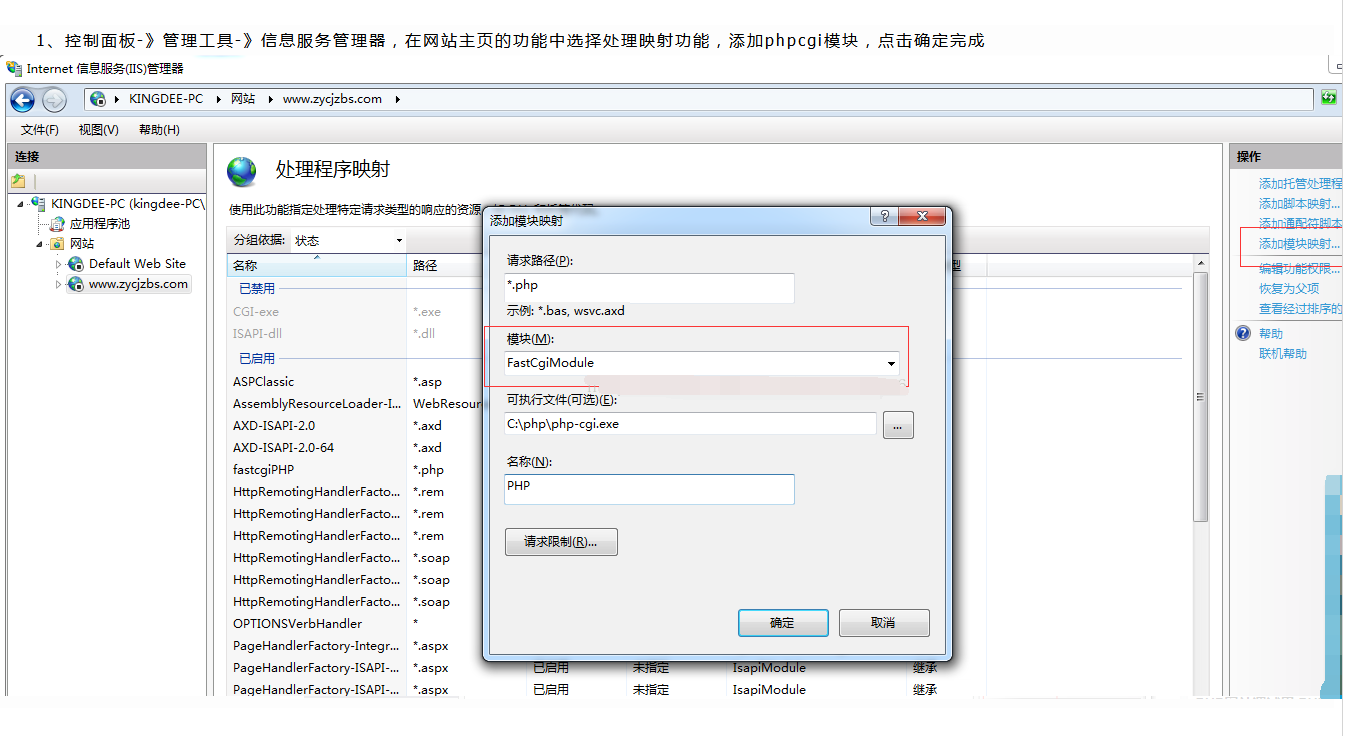Click the refresh icon right of address bar
Viewport: 1345px width, 736px height.
click(1328, 98)
